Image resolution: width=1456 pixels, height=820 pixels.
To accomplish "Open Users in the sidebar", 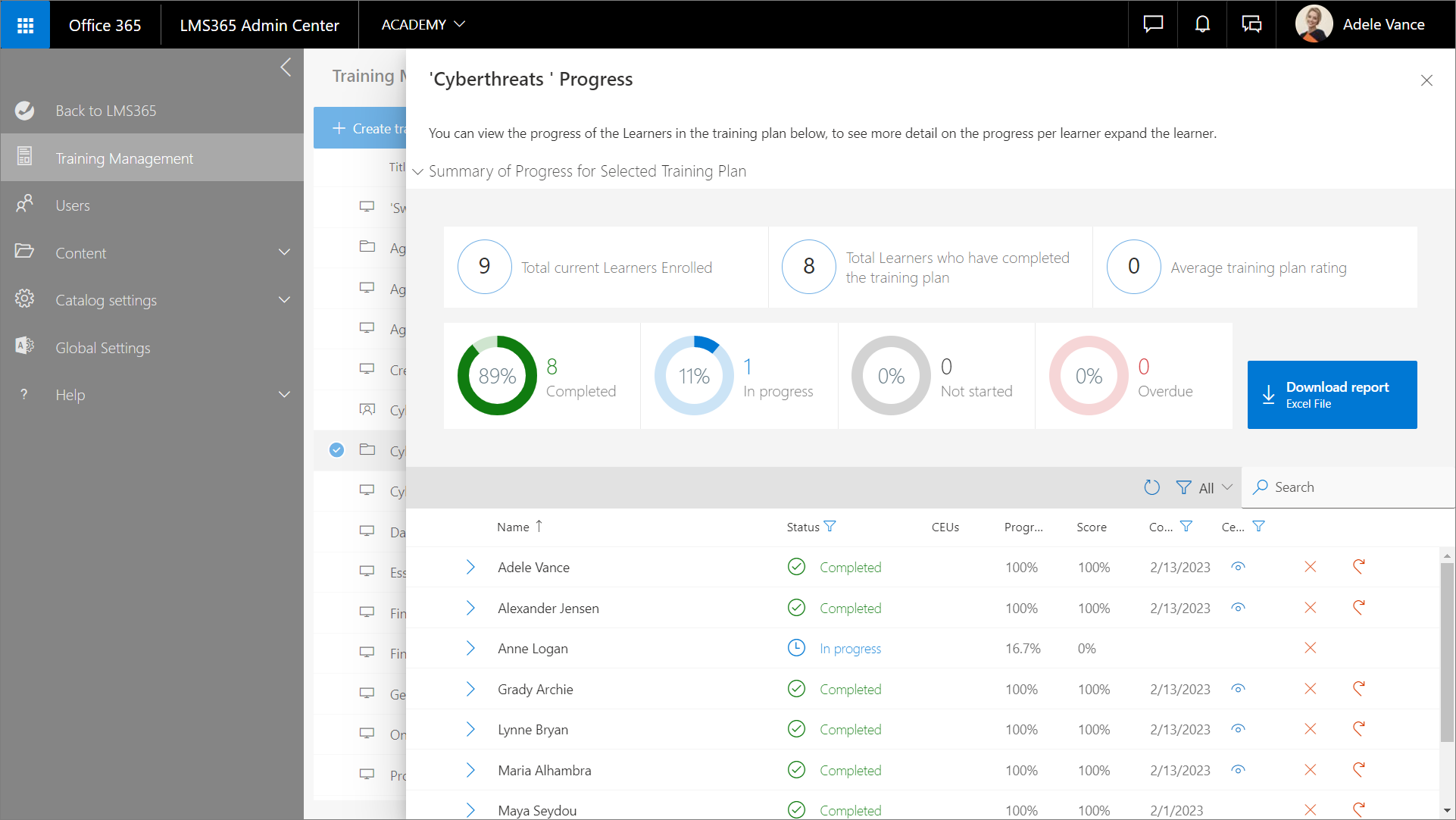I will tap(72, 205).
